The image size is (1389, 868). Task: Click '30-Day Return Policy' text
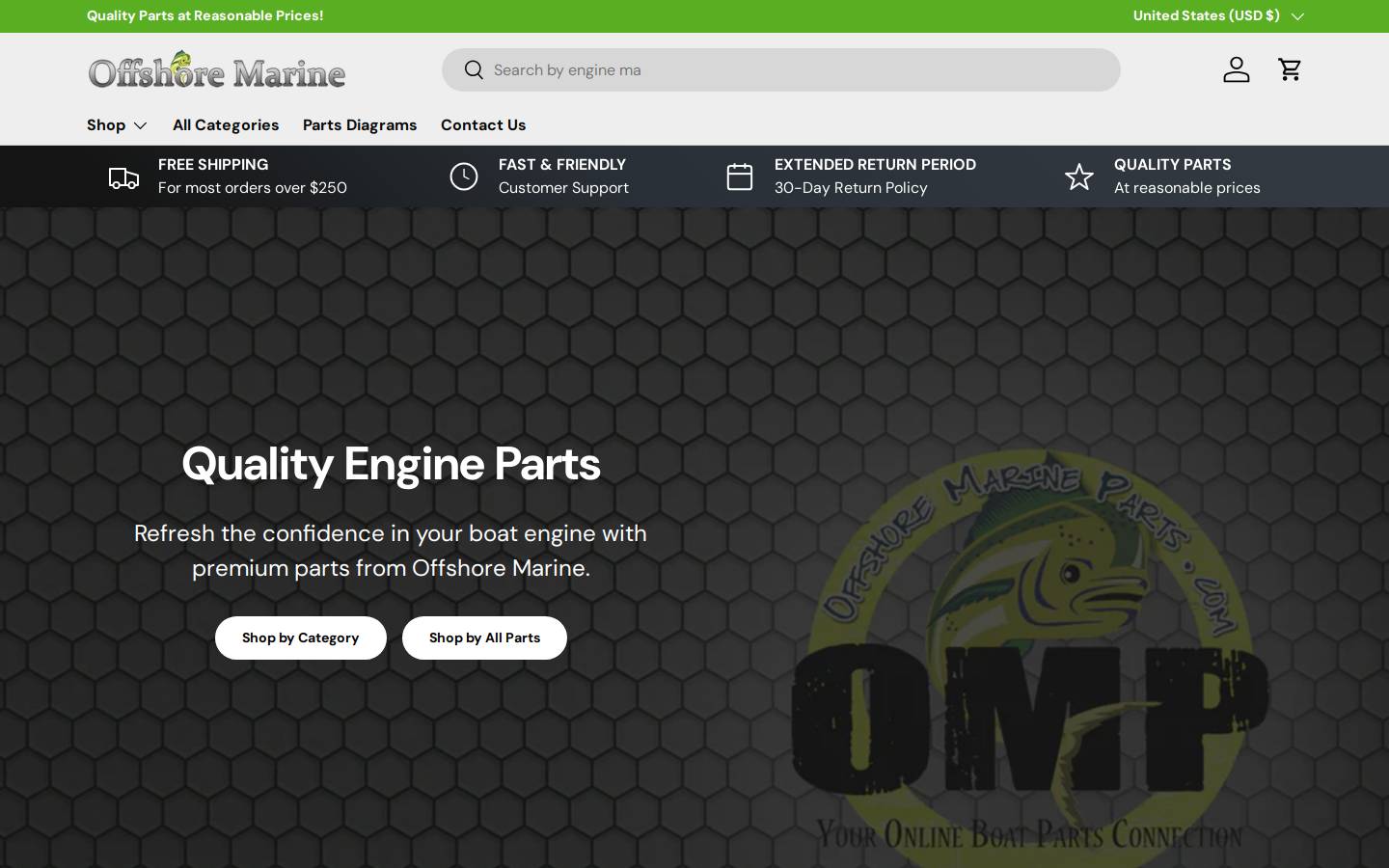(851, 188)
